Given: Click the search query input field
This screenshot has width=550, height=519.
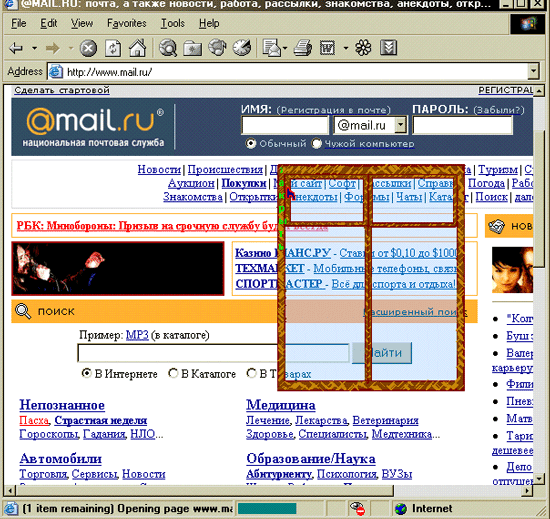Looking at the screenshot, I should [213, 353].
